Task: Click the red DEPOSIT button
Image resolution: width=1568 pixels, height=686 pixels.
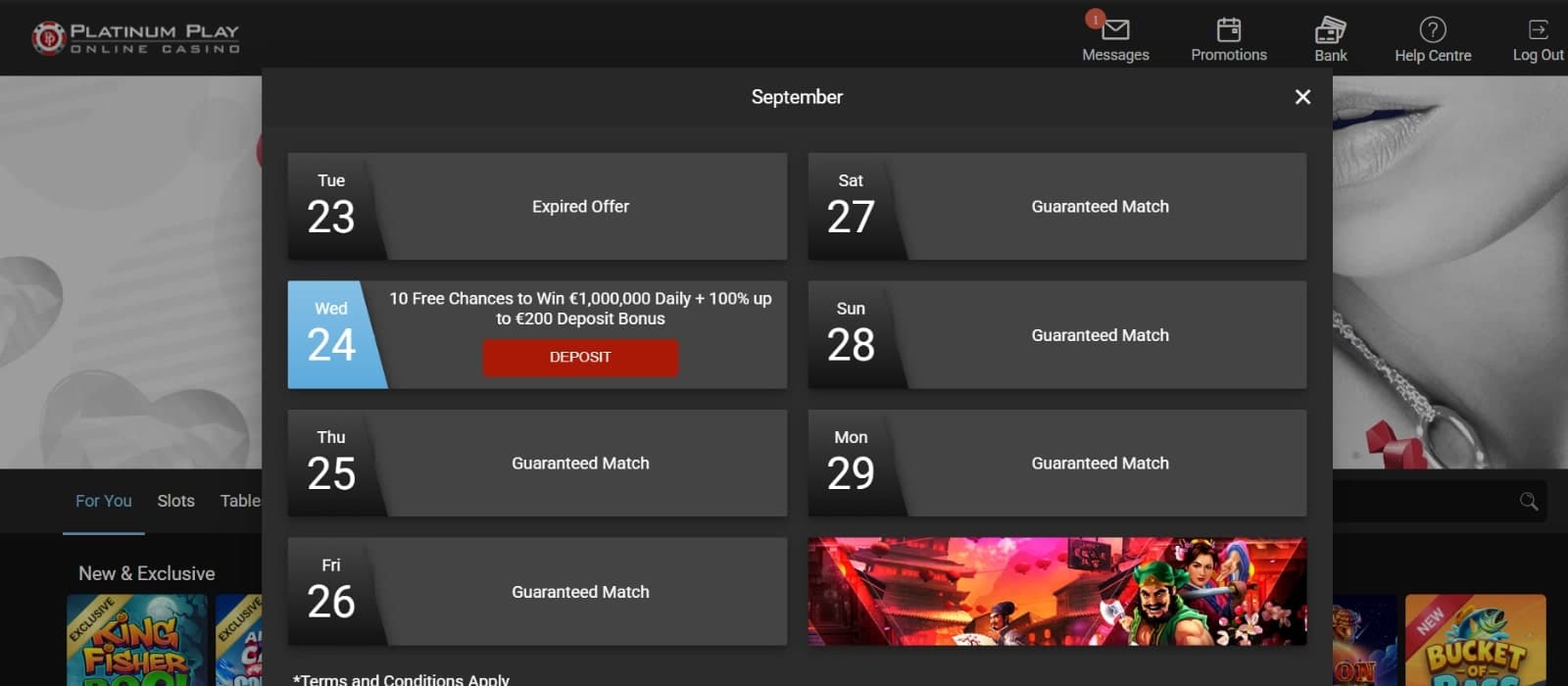Action: (580, 357)
